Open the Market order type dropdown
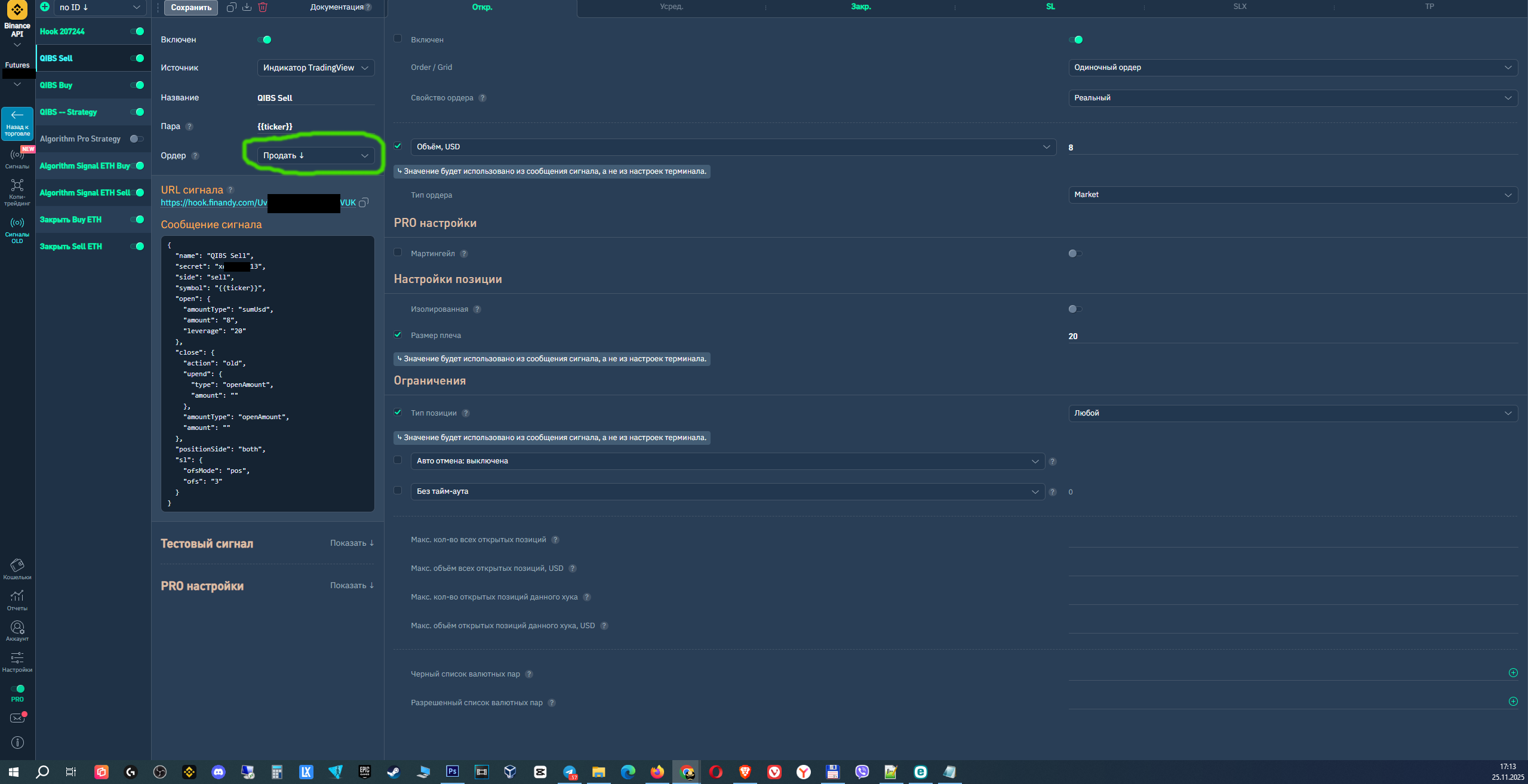Image resolution: width=1528 pixels, height=784 pixels. (1293, 195)
